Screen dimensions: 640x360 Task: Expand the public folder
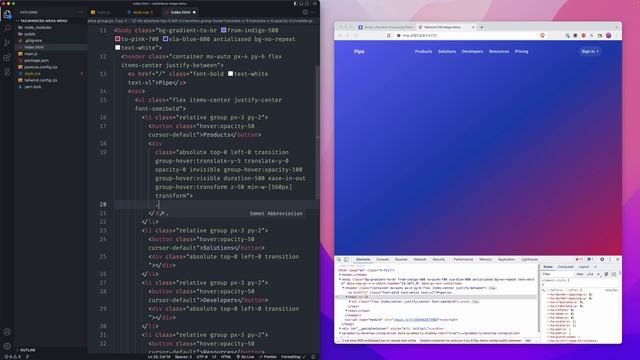(30, 34)
